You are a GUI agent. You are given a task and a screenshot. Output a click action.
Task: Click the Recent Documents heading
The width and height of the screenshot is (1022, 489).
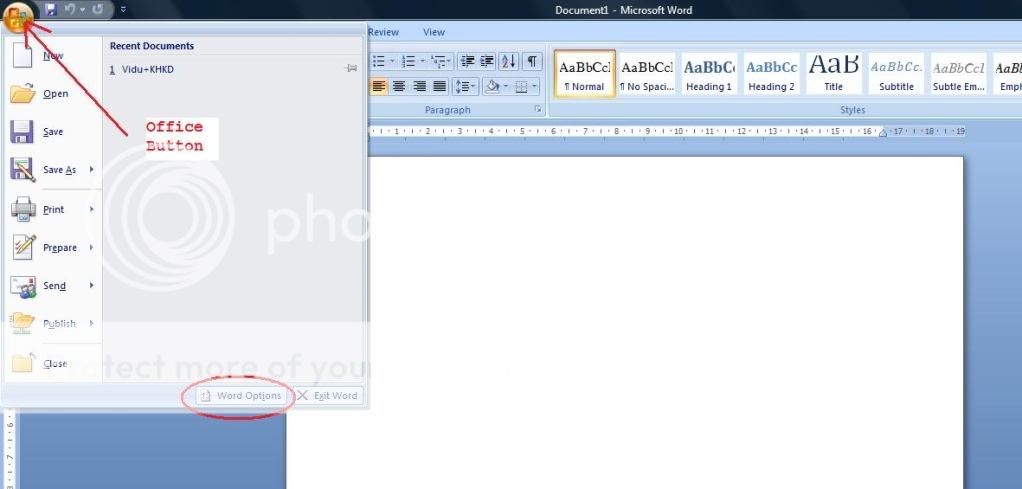(152, 46)
